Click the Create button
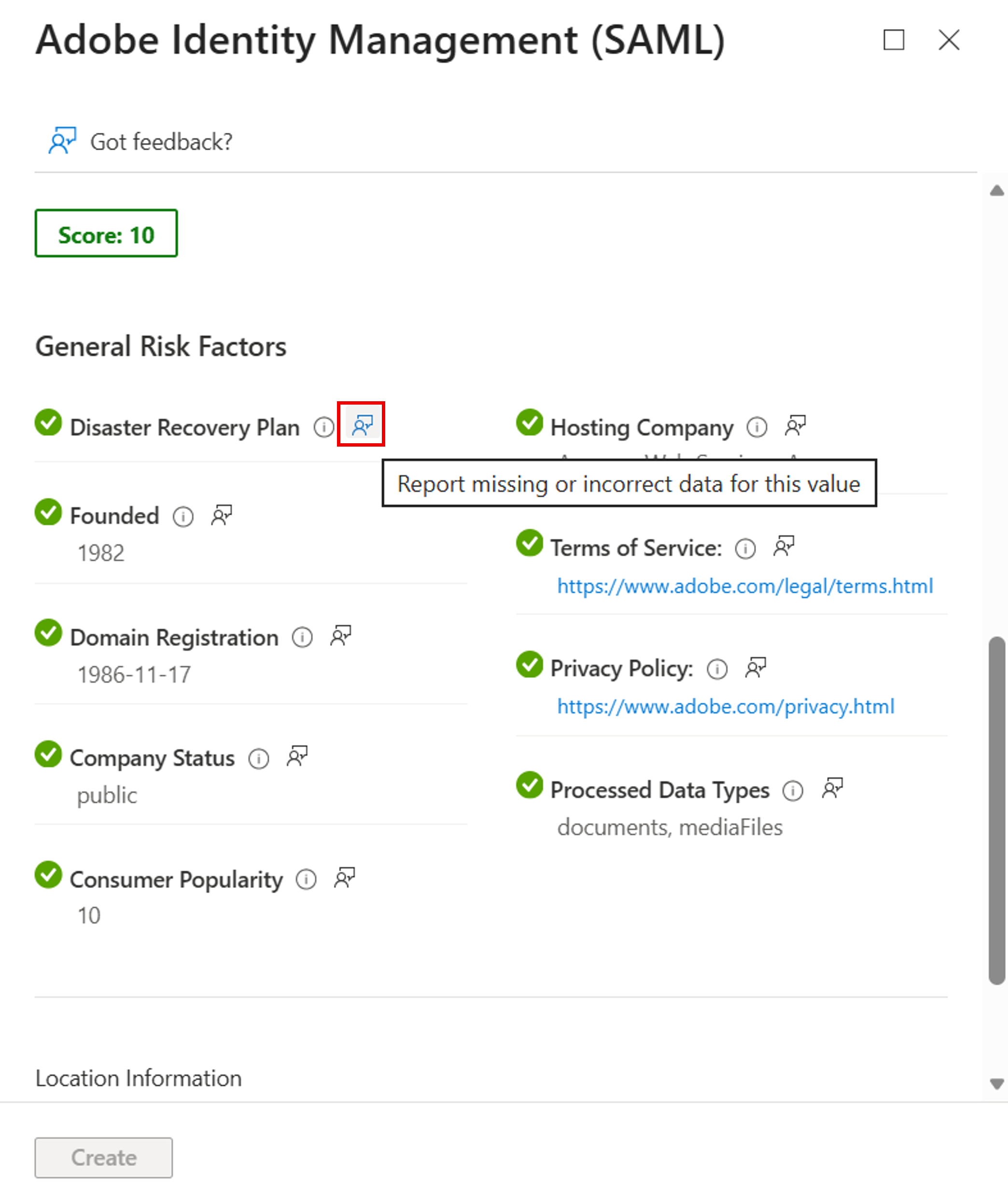The width and height of the screenshot is (1008, 1195). [103, 1158]
